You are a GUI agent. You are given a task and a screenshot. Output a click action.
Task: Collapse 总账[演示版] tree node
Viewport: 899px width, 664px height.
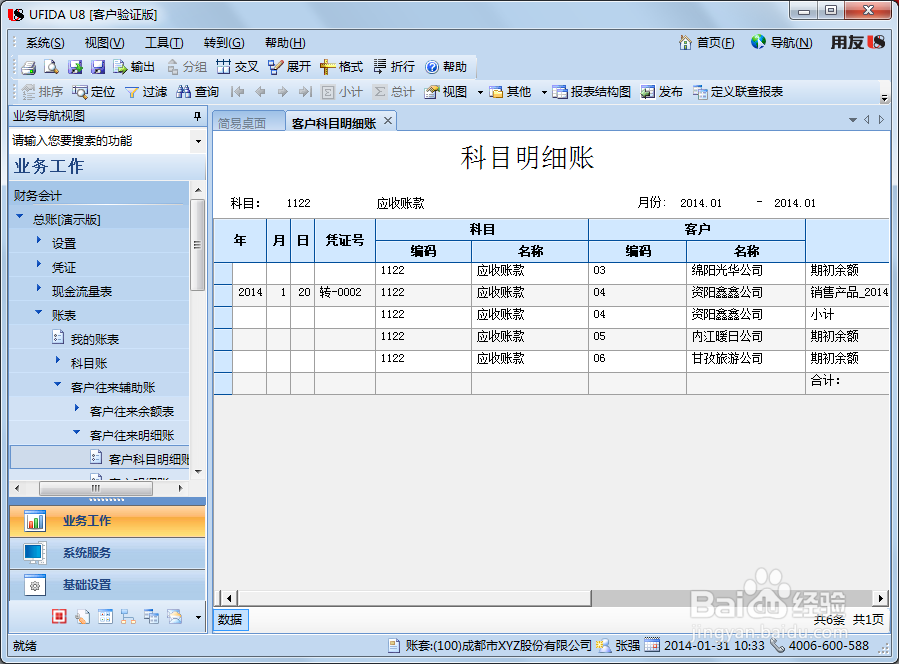click(x=20, y=217)
